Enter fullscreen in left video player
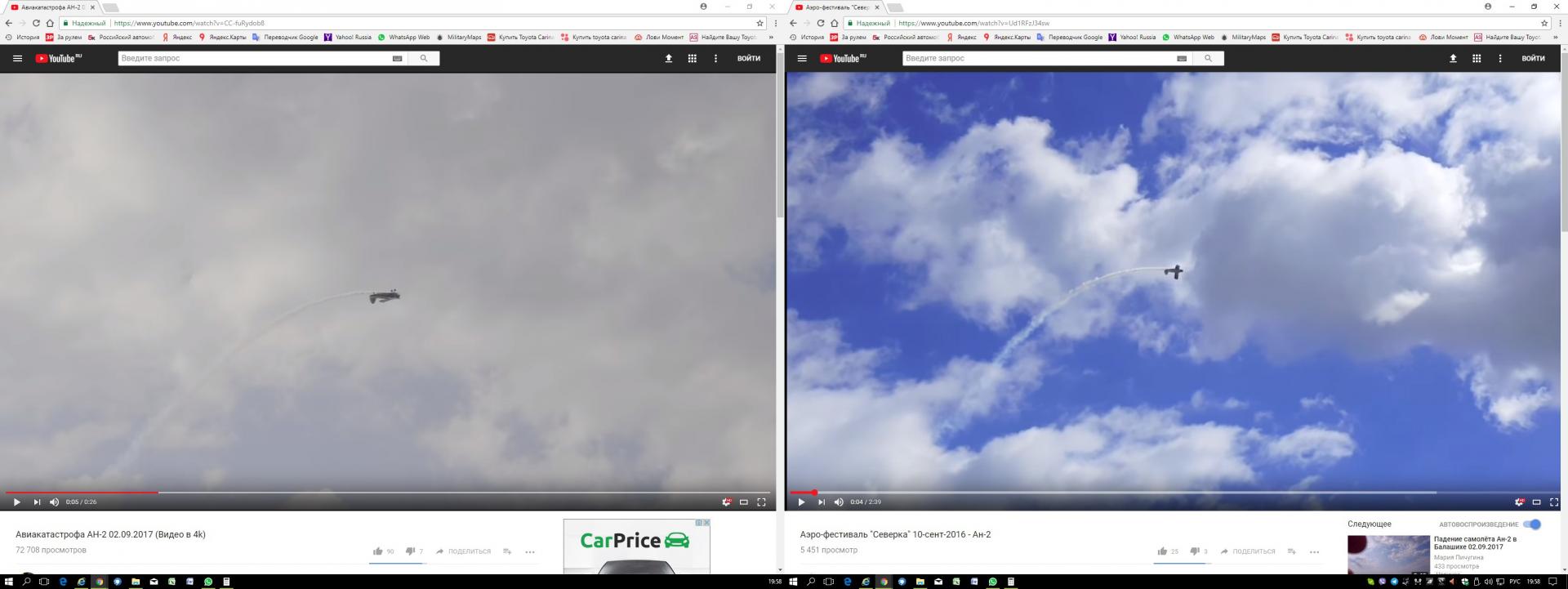Screen dimensions: 1568x589 pos(762,502)
